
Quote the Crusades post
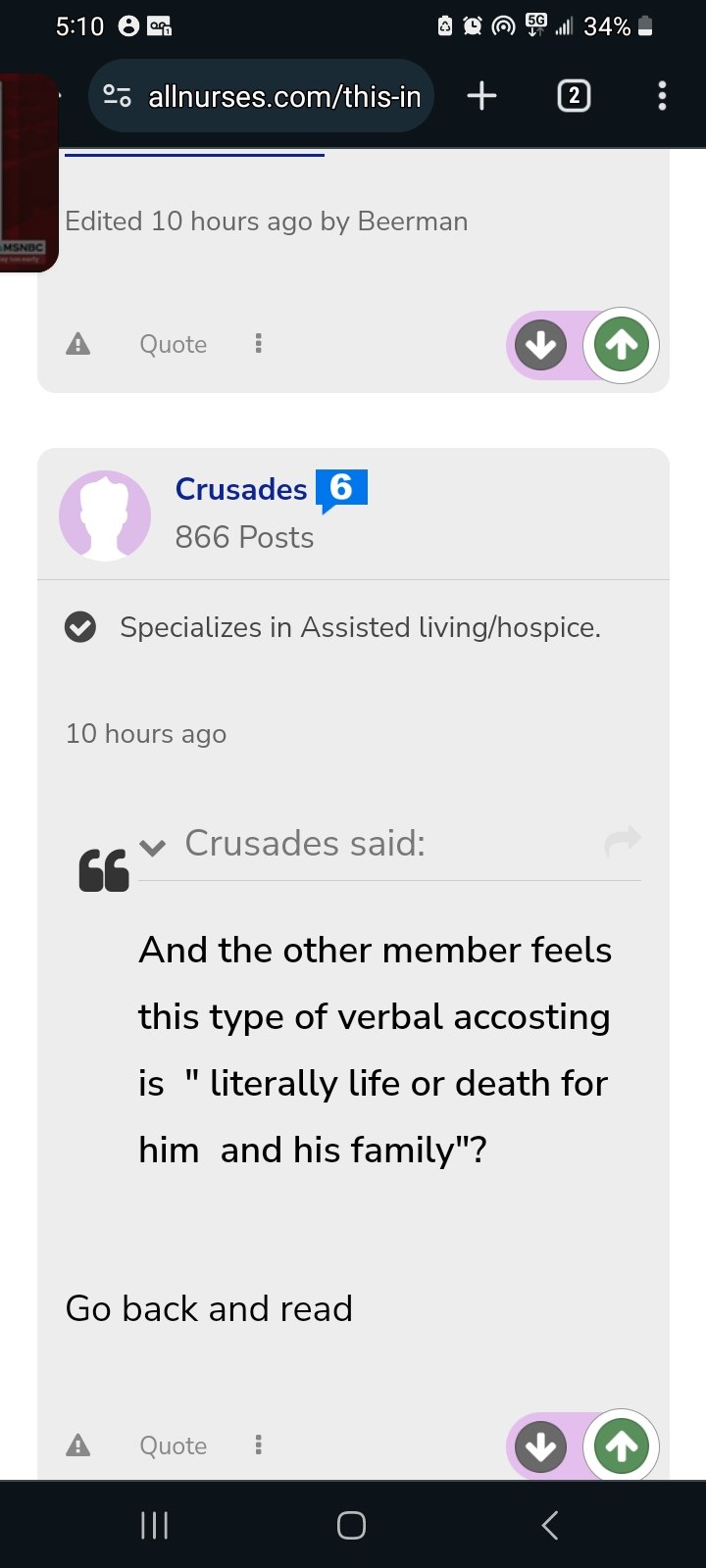coord(174,1445)
